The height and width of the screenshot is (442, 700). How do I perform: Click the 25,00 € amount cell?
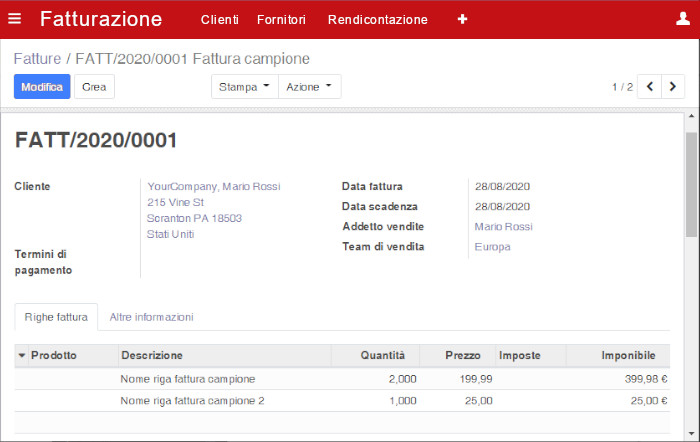(649, 401)
